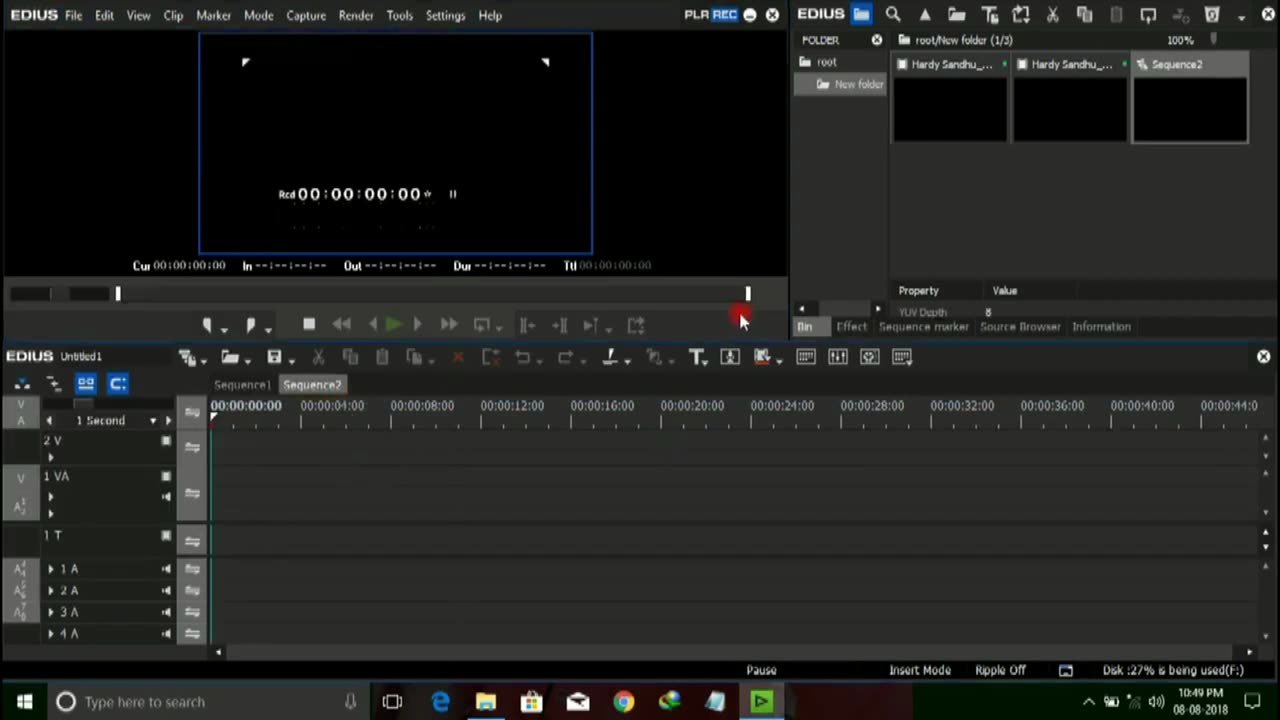
Task: Copy the selected clip in Bin toolbar
Action: [1085, 15]
